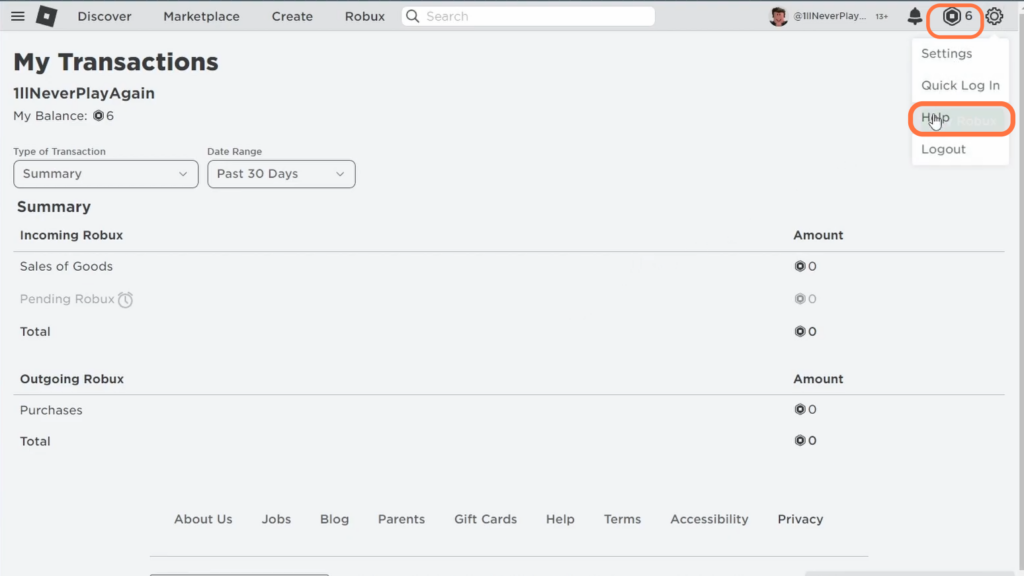Viewport: 1024px width, 576px height.
Task: Open the Help footer link
Action: coord(560,519)
